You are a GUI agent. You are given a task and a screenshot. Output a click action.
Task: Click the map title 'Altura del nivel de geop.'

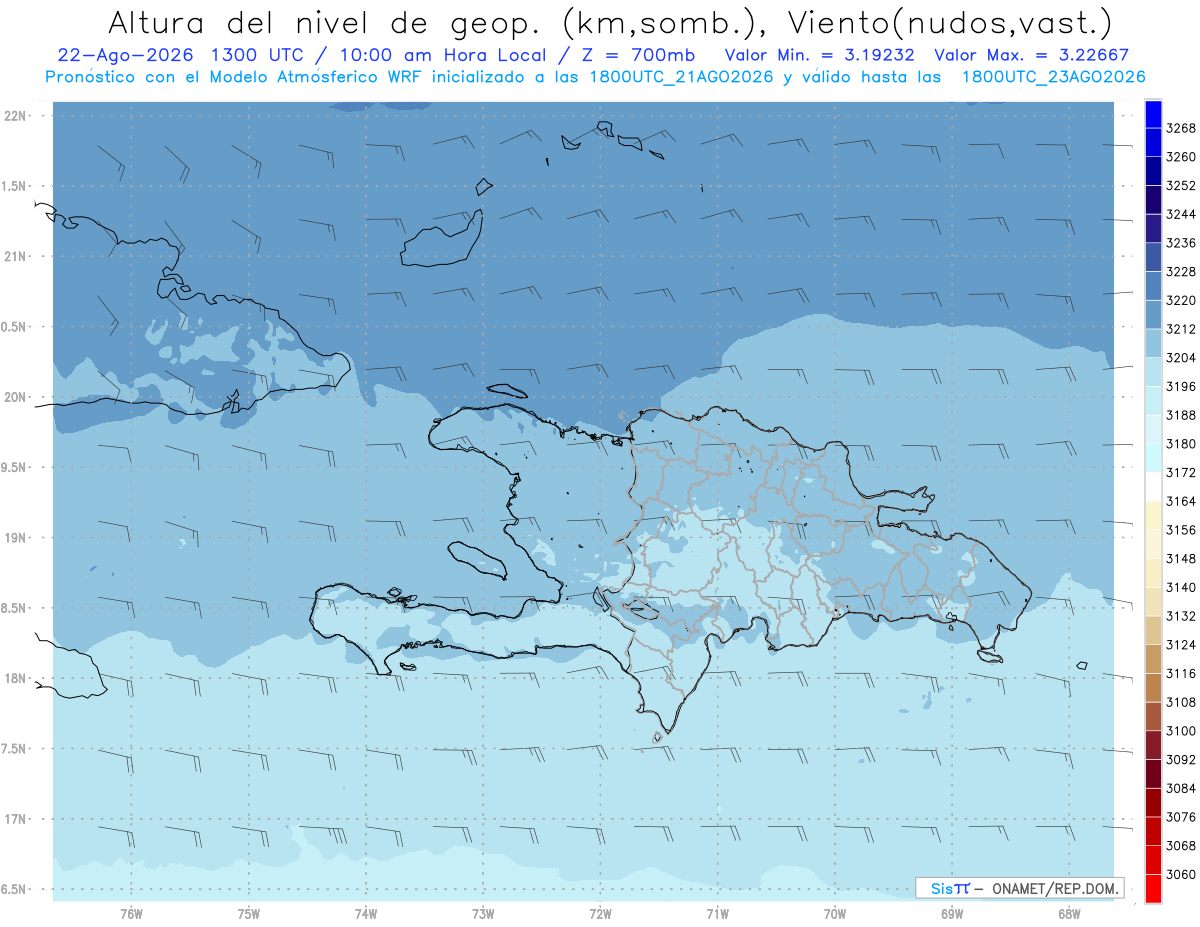tap(325, 22)
